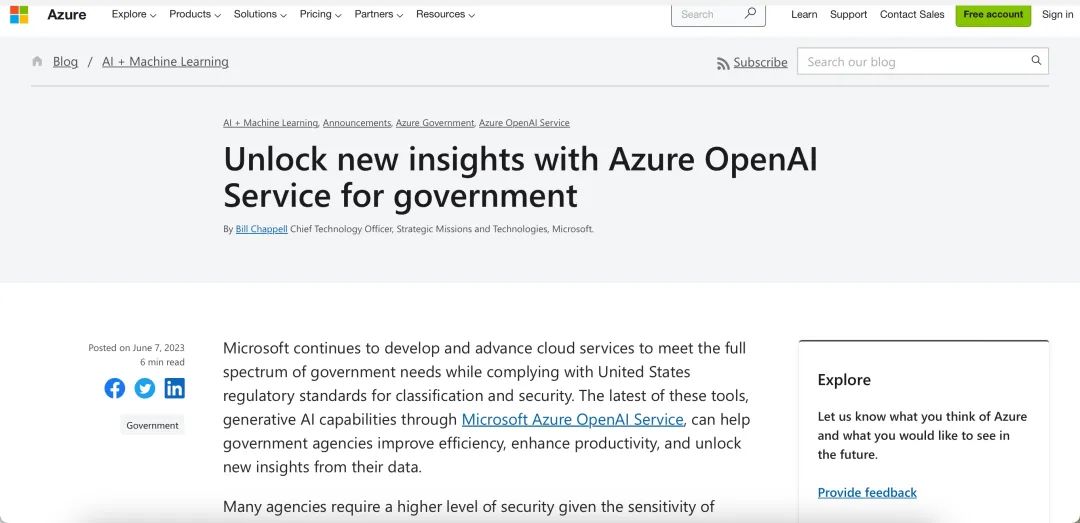Go to Contact Sales

[912, 15]
